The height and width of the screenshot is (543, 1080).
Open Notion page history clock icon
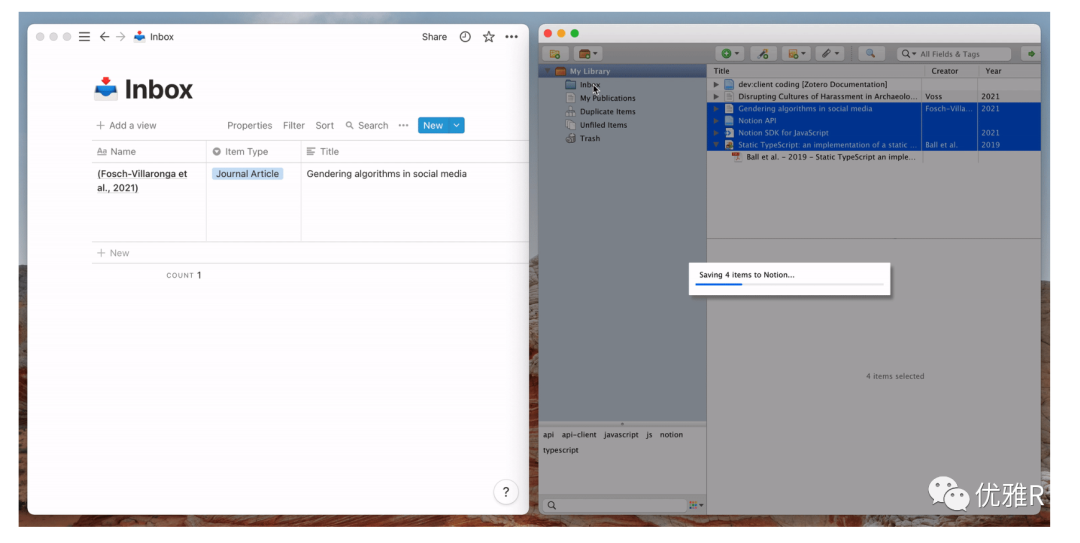click(x=465, y=37)
